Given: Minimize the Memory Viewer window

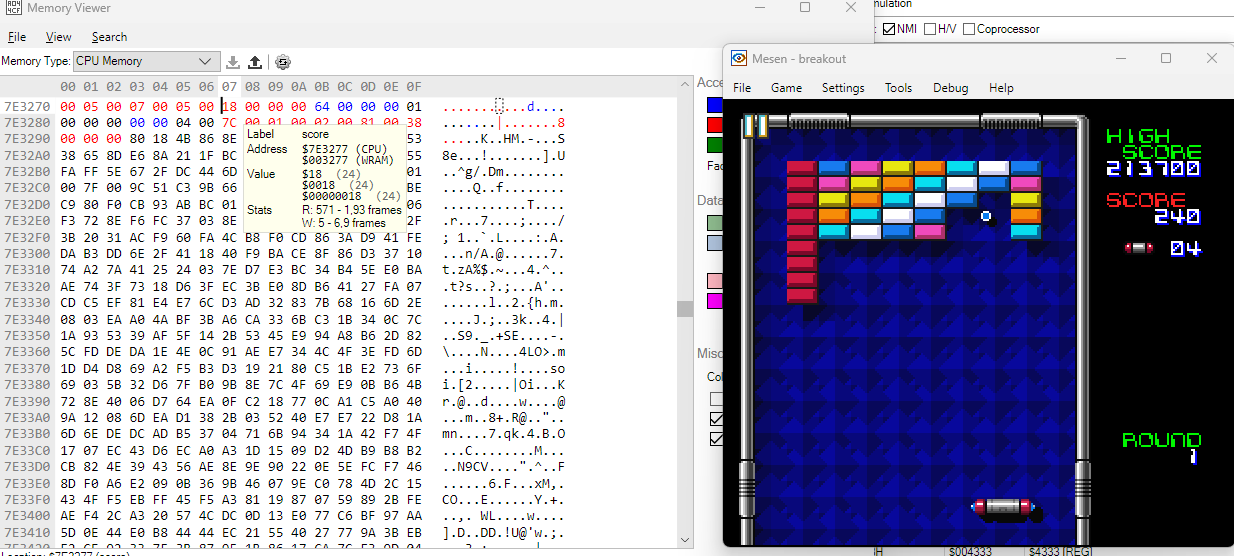Looking at the screenshot, I should (x=759, y=8).
